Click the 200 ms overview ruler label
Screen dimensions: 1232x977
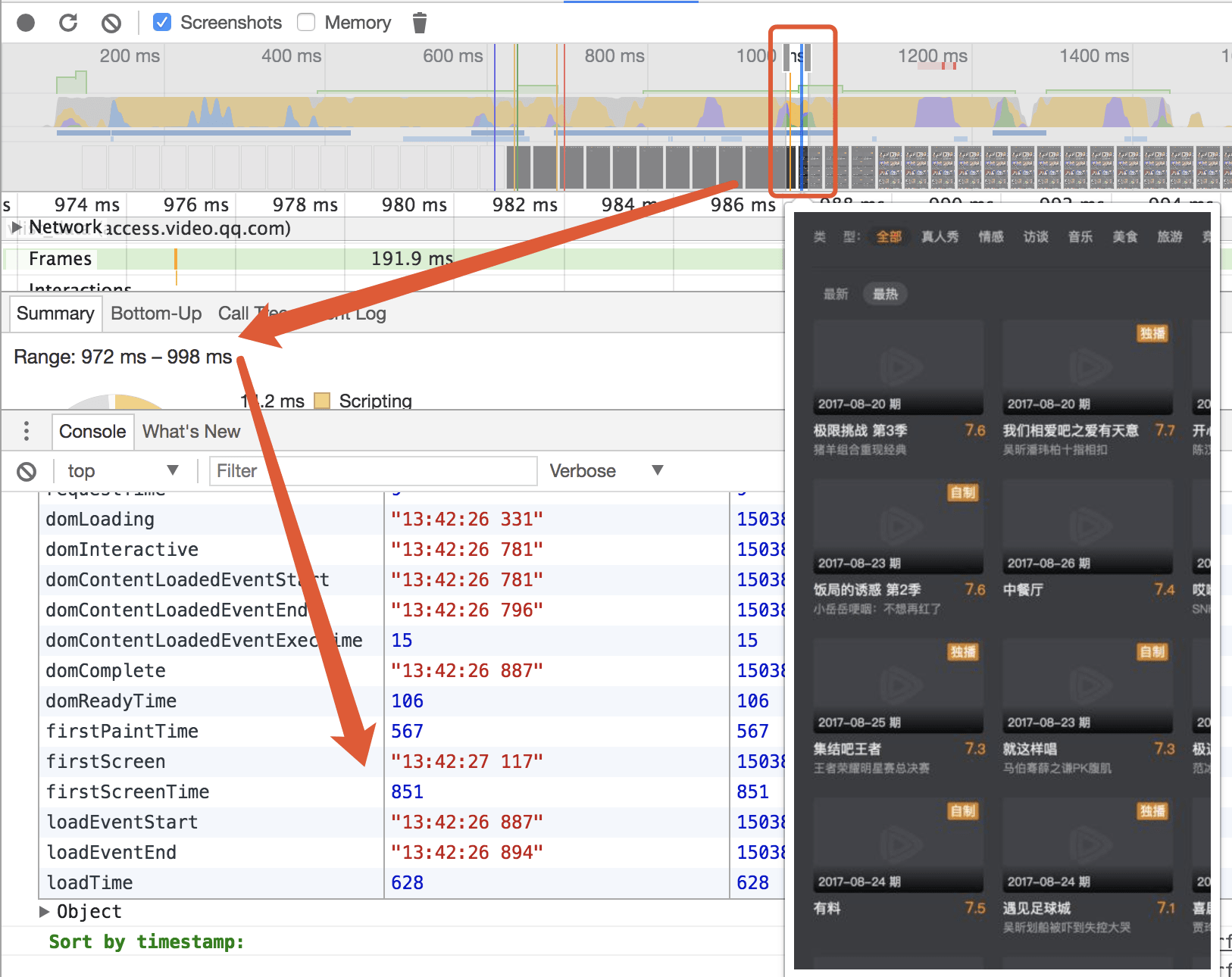pyautogui.click(x=130, y=56)
